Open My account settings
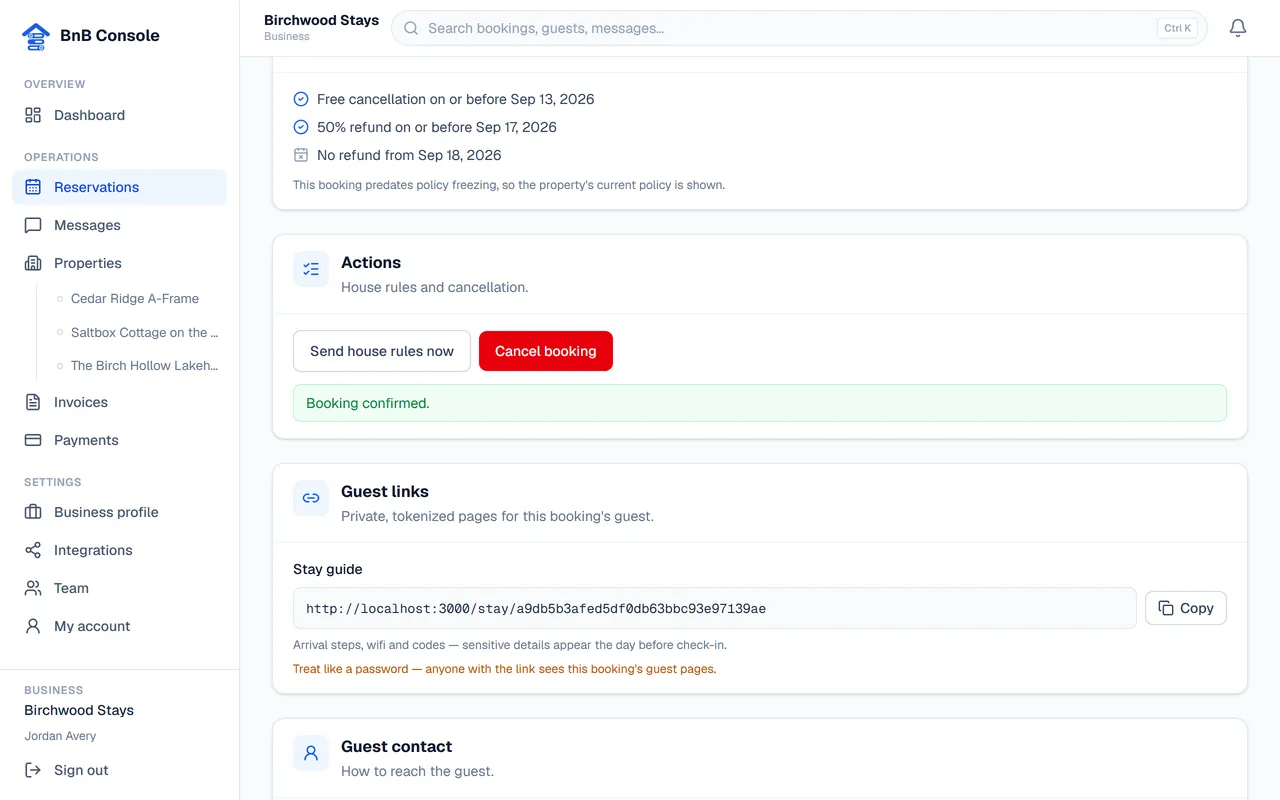The width and height of the screenshot is (1280, 800). tap(119, 626)
